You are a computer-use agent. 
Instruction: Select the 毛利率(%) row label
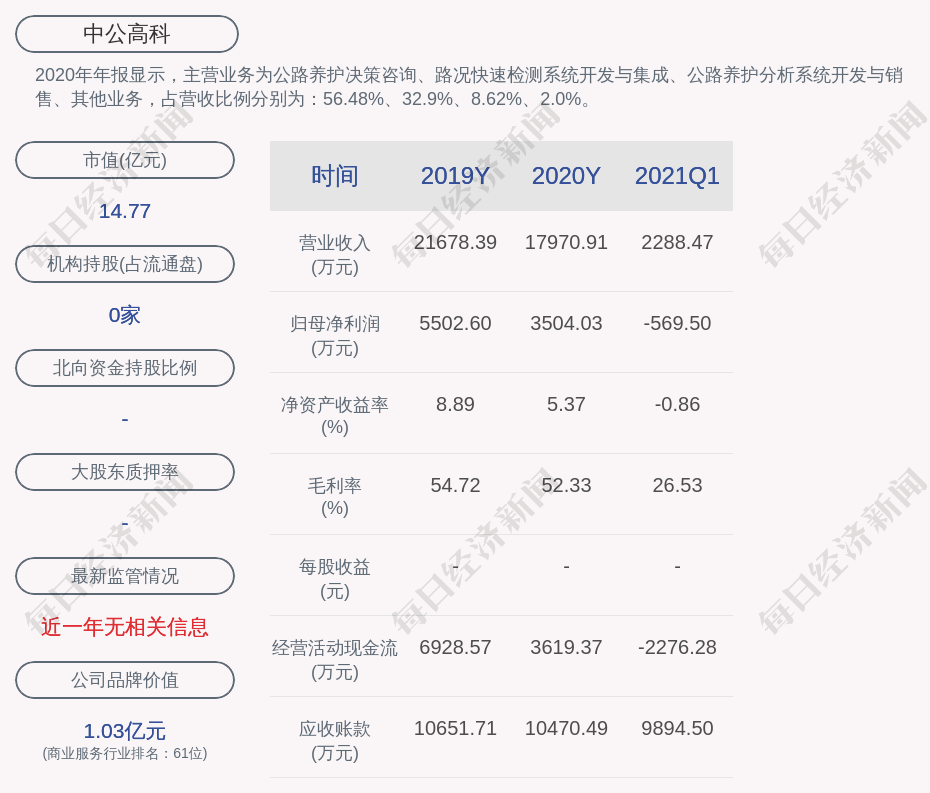point(334,497)
